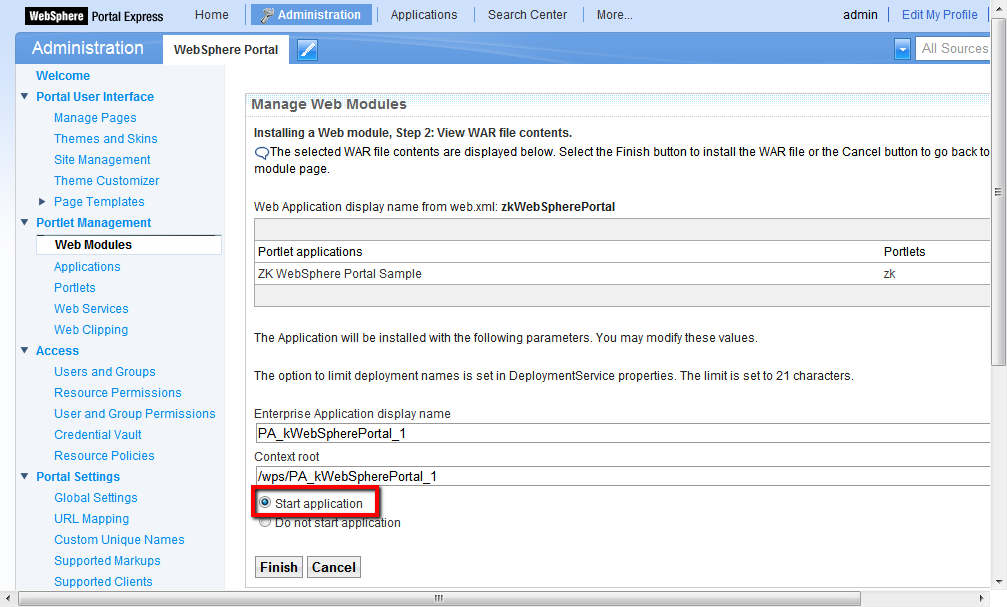Click the scroll down arrow
Viewport: 1007px width, 607px height.
(998, 582)
